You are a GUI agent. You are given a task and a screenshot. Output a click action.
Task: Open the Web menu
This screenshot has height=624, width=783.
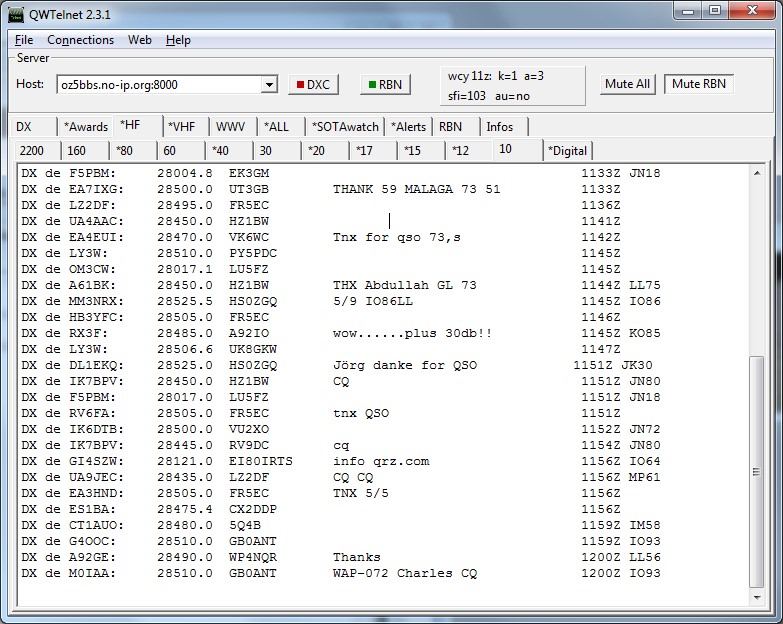139,40
